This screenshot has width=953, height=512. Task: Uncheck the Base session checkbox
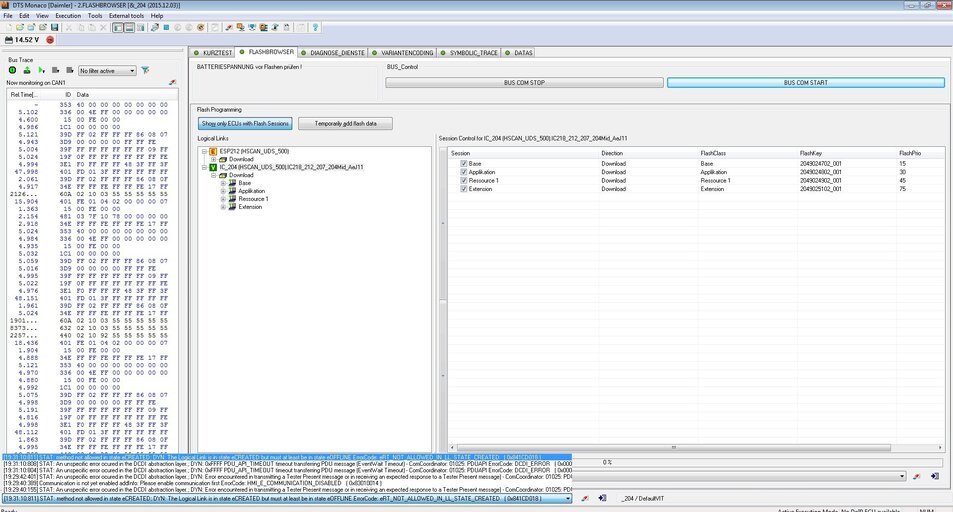point(464,163)
